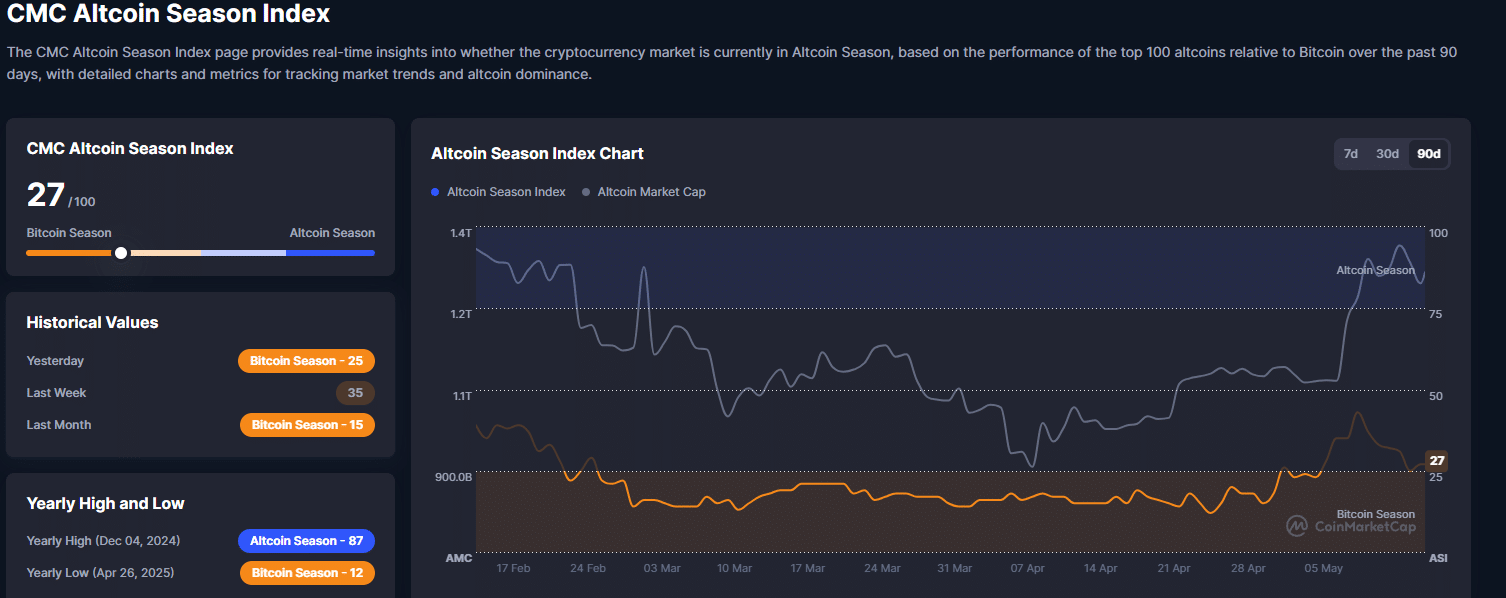Click the Yearly High Altcoin Season 87 badge
The image size is (1506, 598).
coord(306,541)
